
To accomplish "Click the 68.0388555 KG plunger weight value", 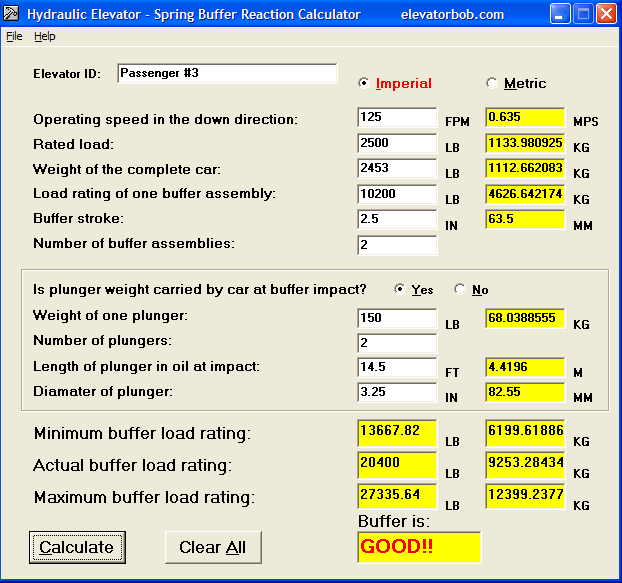I will [x=525, y=318].
